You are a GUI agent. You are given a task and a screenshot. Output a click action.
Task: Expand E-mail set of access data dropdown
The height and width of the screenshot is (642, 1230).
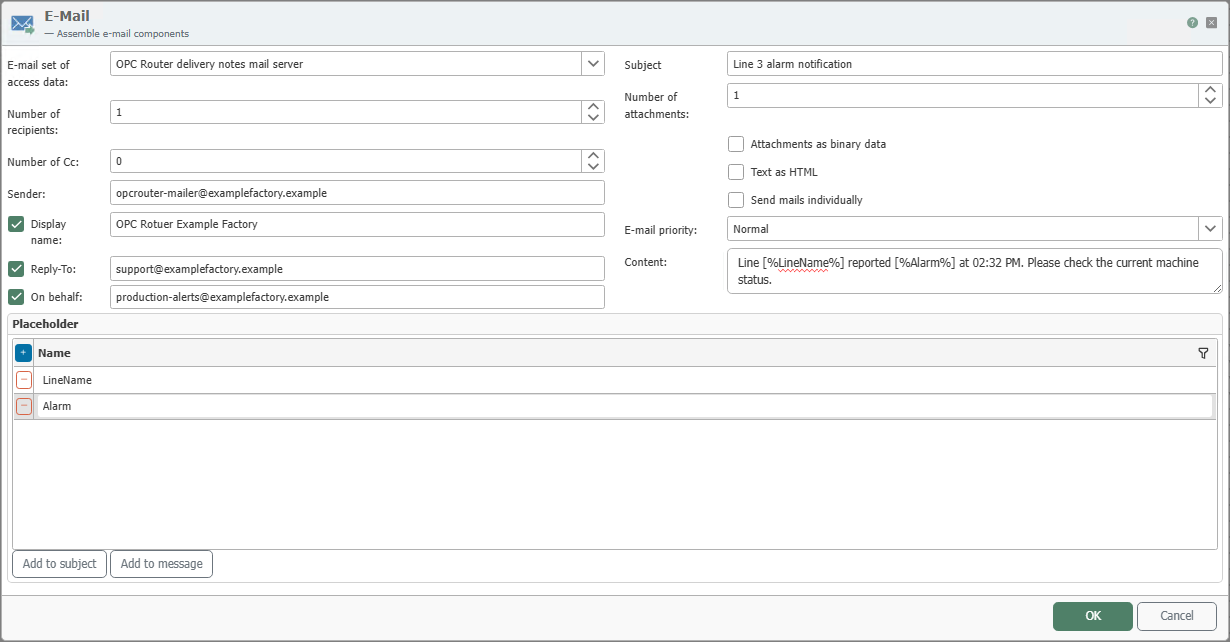tap(594, 64)
